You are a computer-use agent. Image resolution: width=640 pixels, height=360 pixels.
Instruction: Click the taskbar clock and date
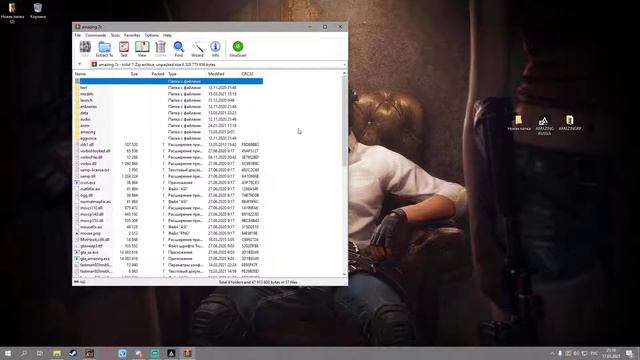point(611,353)
